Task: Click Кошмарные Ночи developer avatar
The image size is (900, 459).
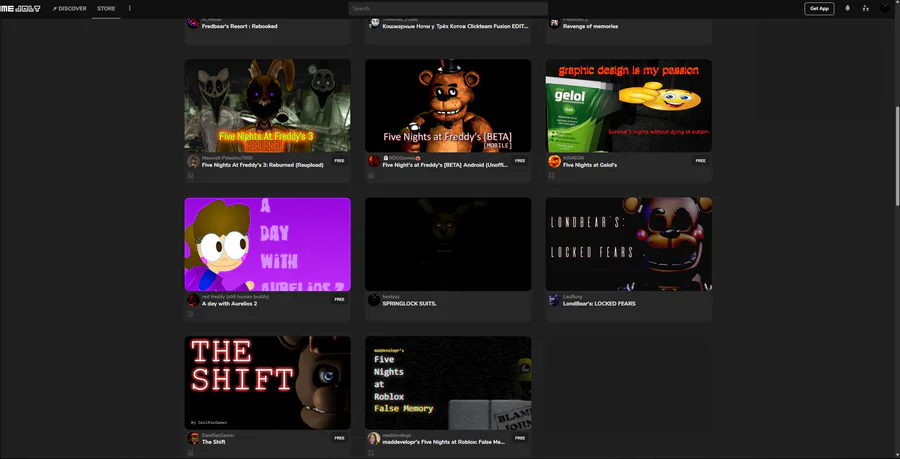Action: 374,23
